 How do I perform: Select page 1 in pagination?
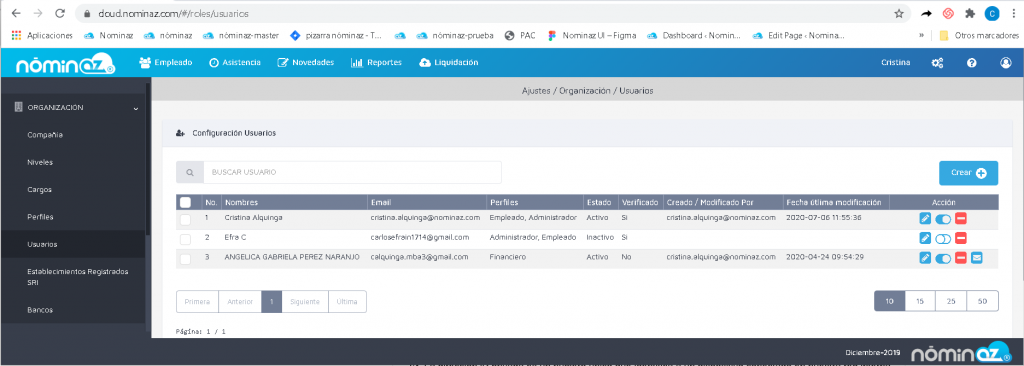[272, 302]
